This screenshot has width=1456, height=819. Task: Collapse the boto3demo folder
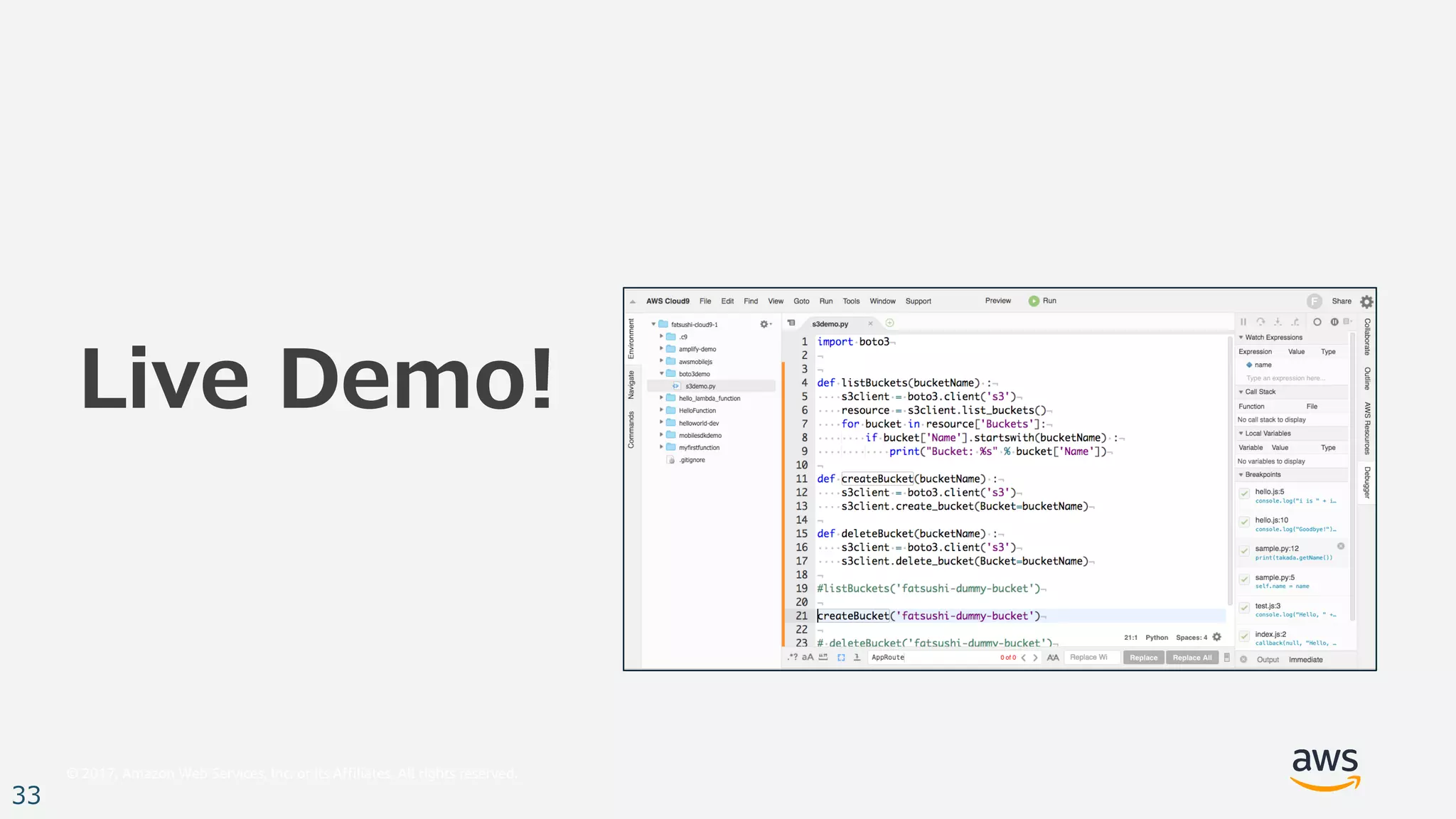click(x=661, y=373)
